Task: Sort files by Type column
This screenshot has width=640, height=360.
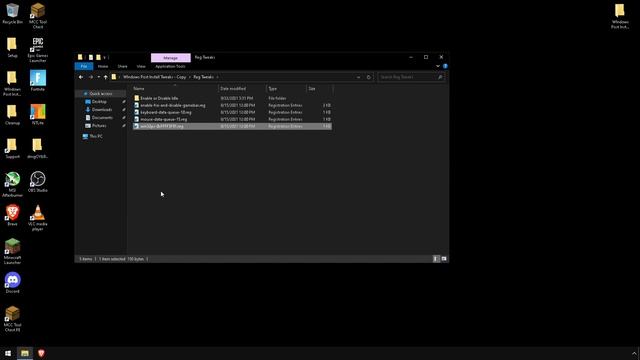Action: 286,89
